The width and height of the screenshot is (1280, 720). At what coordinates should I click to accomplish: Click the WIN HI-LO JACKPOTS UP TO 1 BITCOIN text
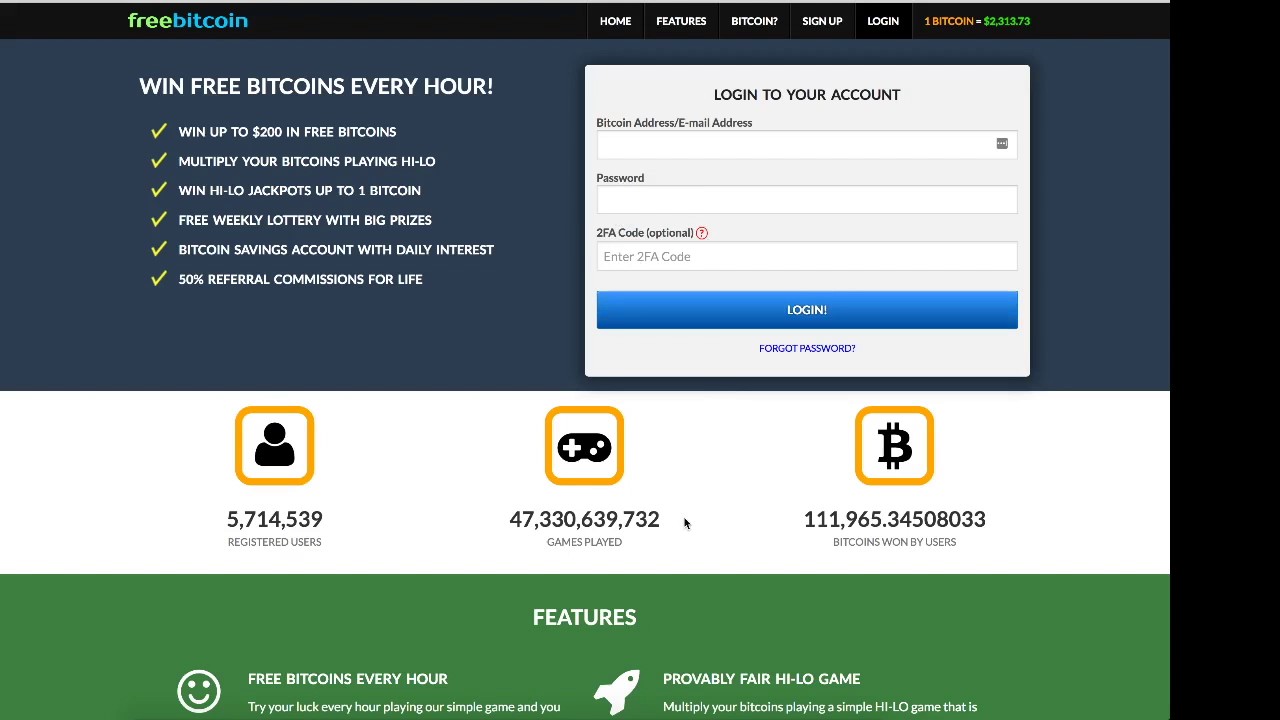(299, 191)
